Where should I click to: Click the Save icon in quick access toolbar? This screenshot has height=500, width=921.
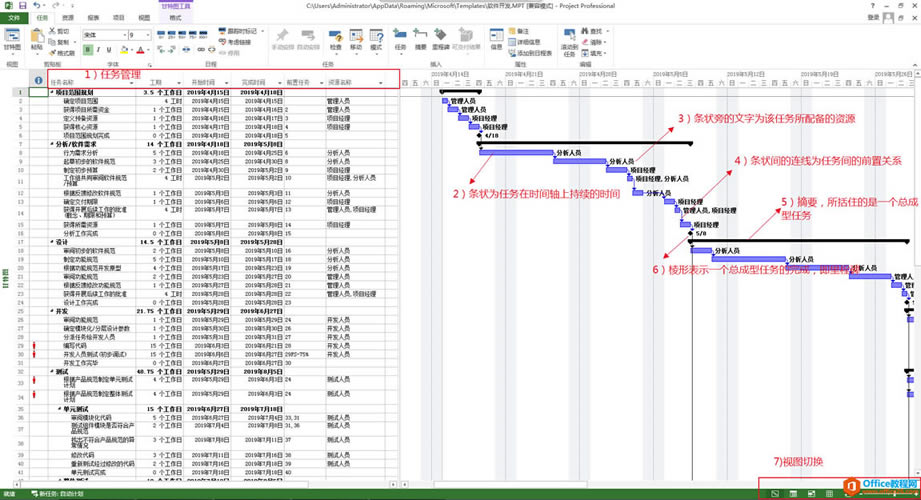point(23,5)
